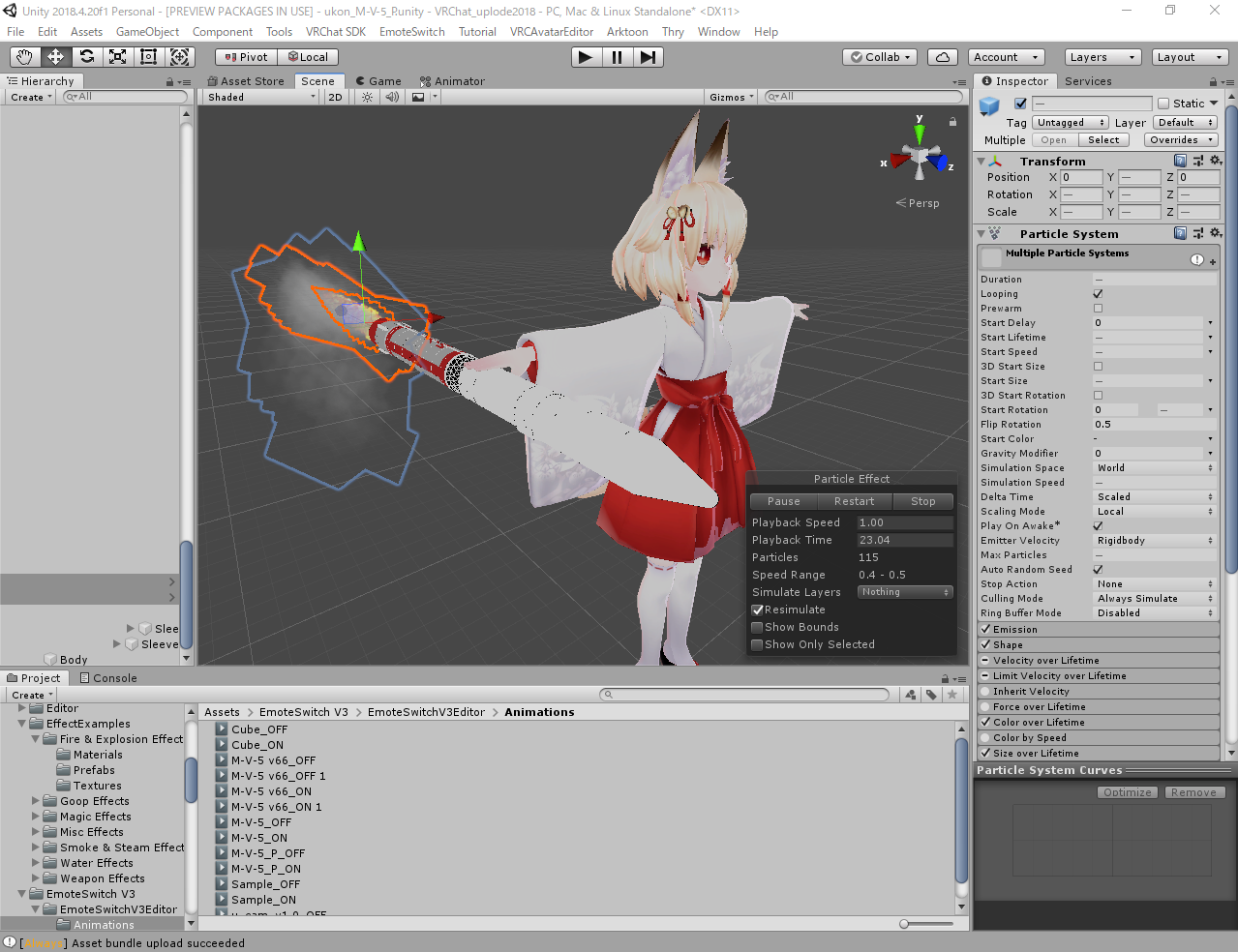The height and width of the screenshot is (952, 1238).
Task: Select the combined Transform tool
Action: pyautogui.click(x=179, y=57)
